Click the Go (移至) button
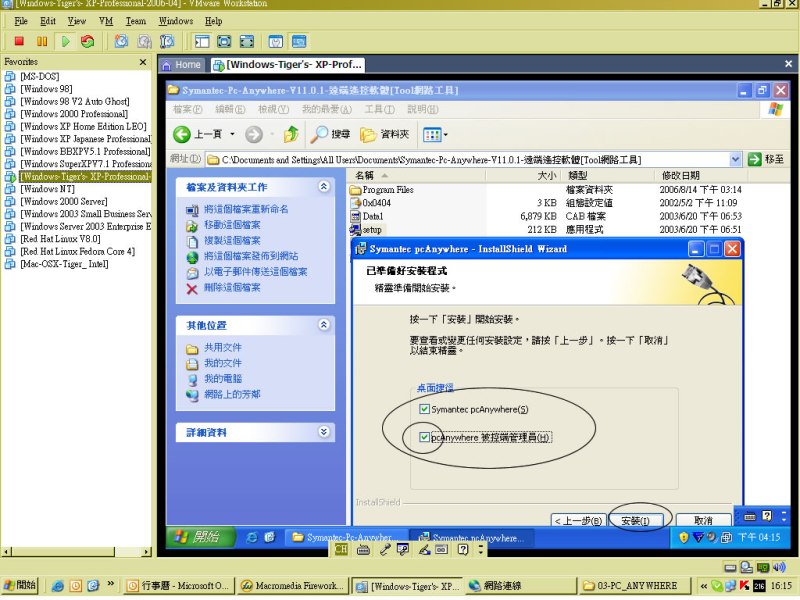 click(x=766, y=159)
